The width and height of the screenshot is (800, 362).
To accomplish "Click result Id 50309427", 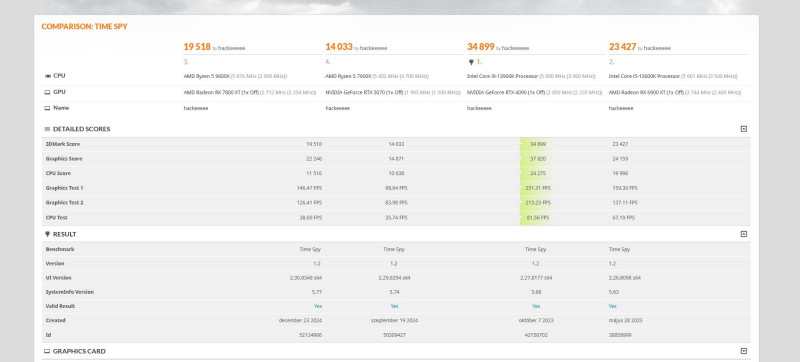I will (394, 335).
